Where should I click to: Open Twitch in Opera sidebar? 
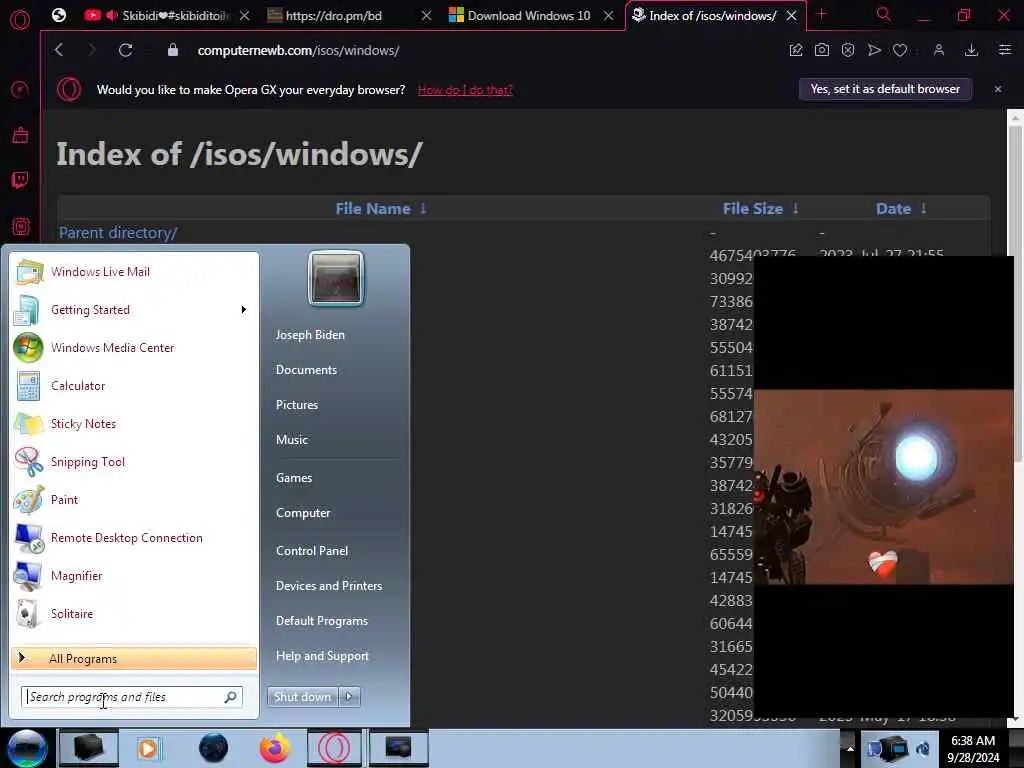[20, 180]
